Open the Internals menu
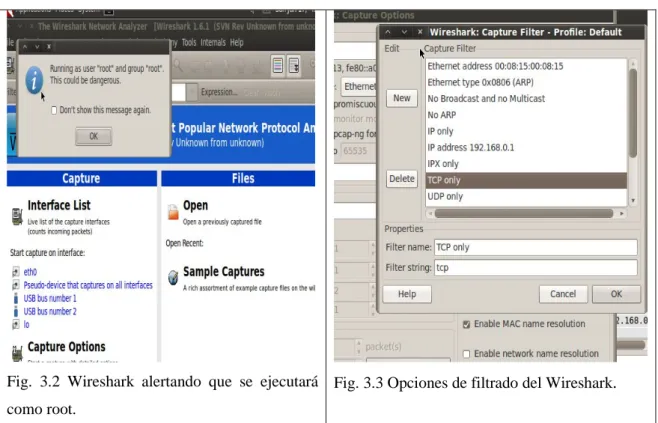The width and height of the screenshot is (658, 423). [213, 42]
